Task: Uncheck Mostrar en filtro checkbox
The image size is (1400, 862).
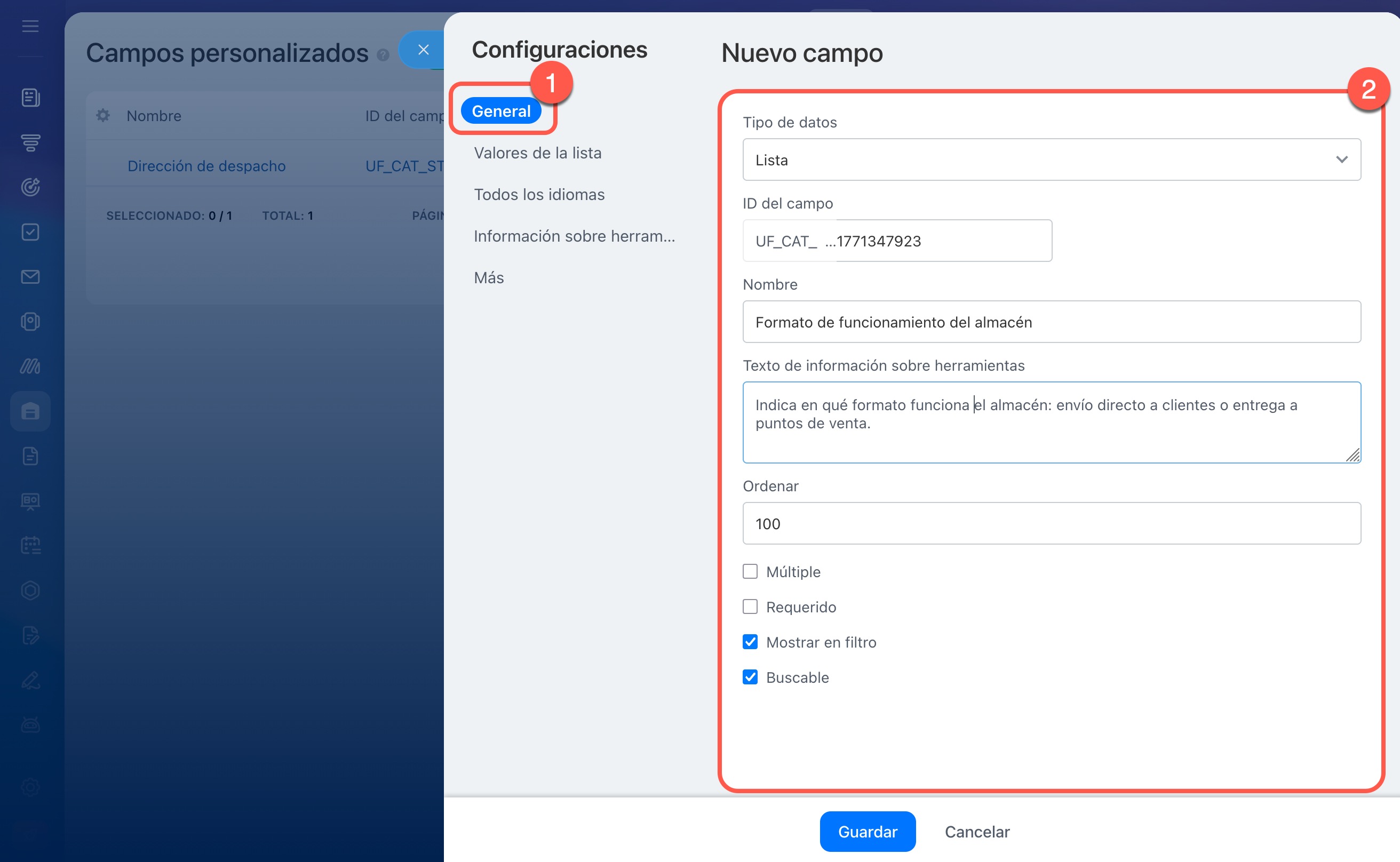Action: tap(750, 642)
